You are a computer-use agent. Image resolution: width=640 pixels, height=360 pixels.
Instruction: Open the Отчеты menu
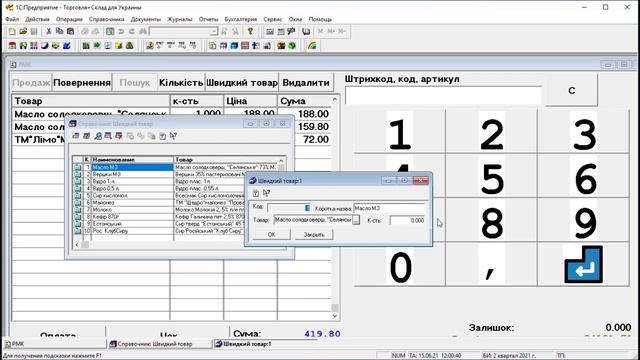208,19
